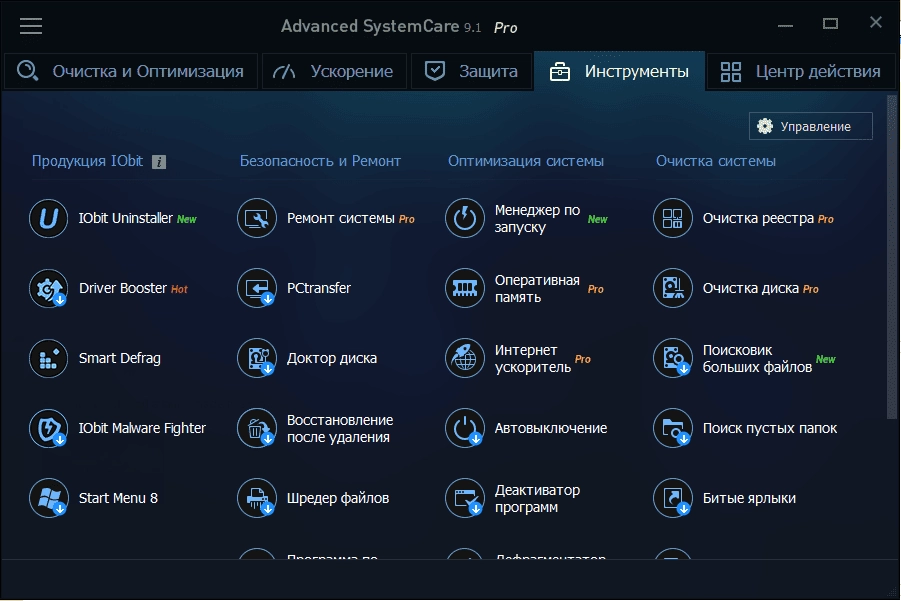901x601 pixels.
Task: Click the vertical scrollbar on the right
Action: [x=892, y=257]
